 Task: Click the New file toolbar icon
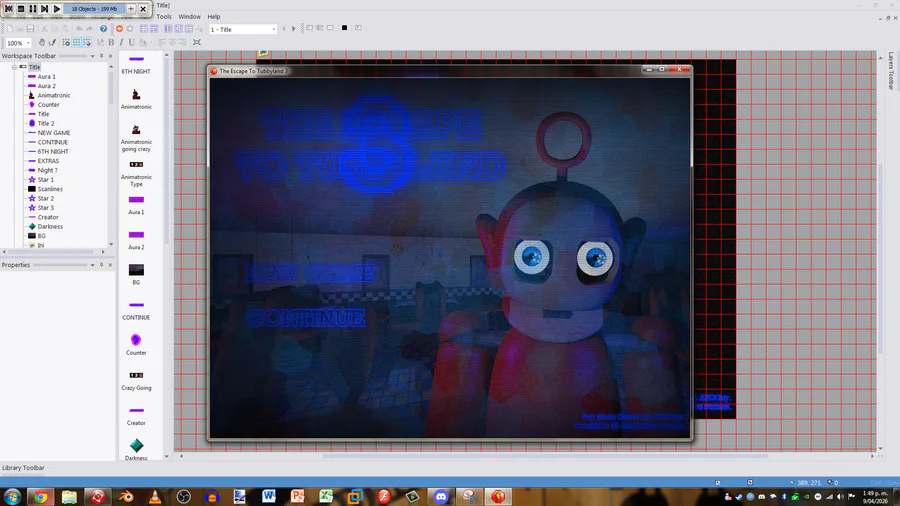pyautogui.click(x=10, y=29)
